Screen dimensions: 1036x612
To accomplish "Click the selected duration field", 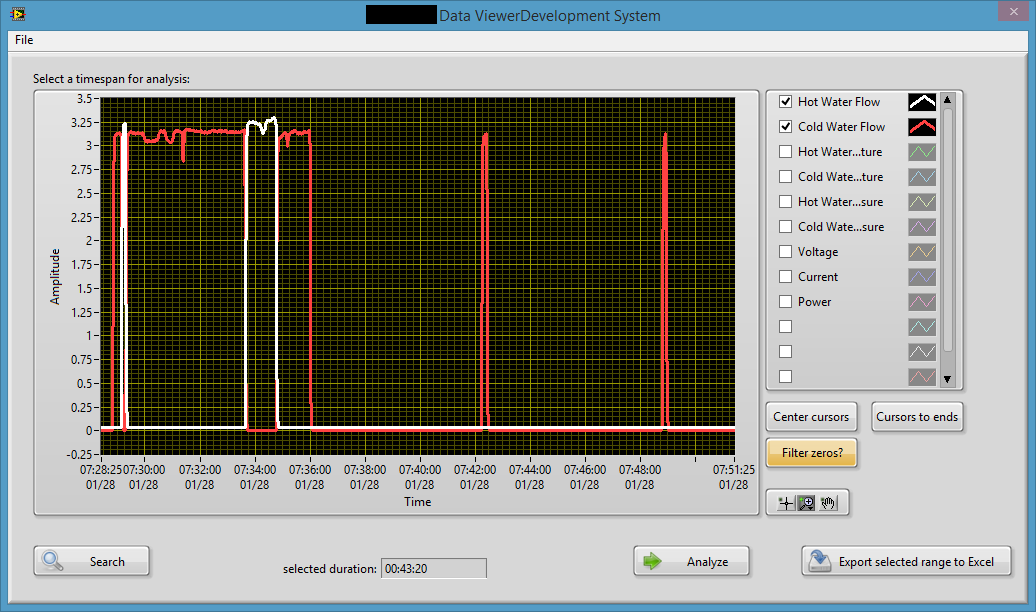I will pos(433,568).
